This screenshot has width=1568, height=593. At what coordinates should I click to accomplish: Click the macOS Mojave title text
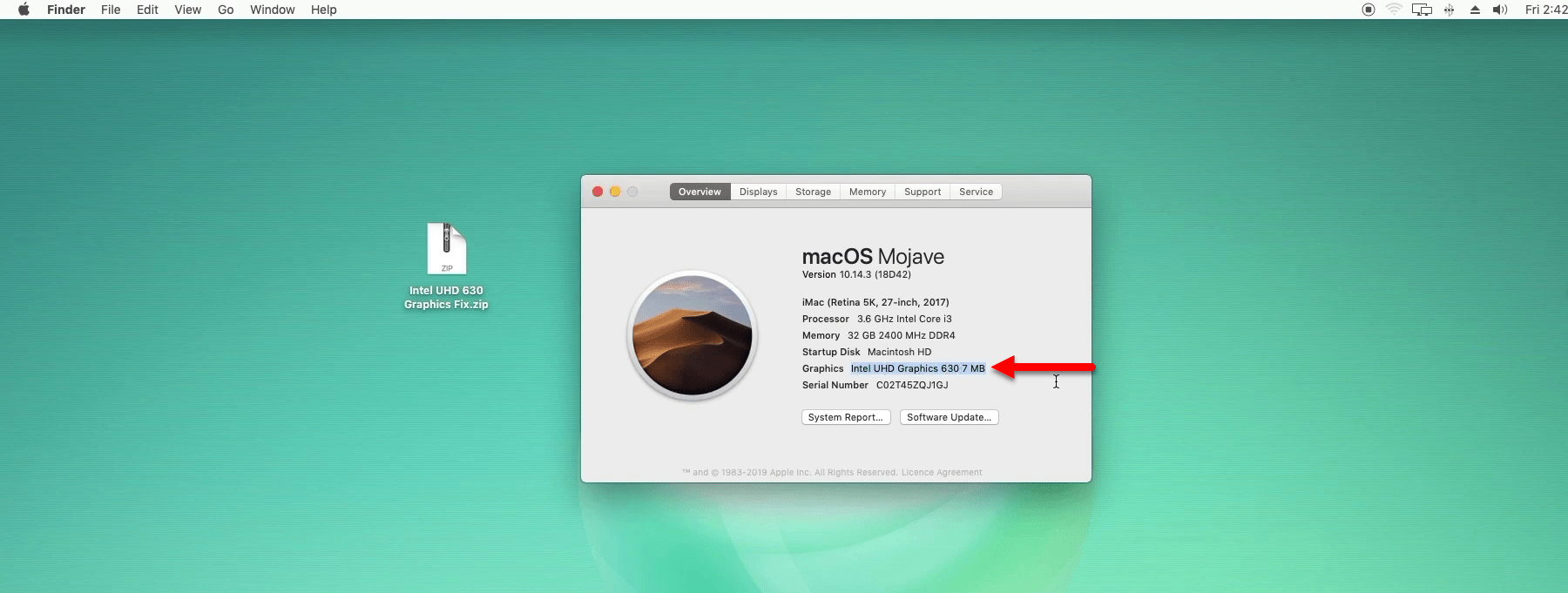coord(873,257)
